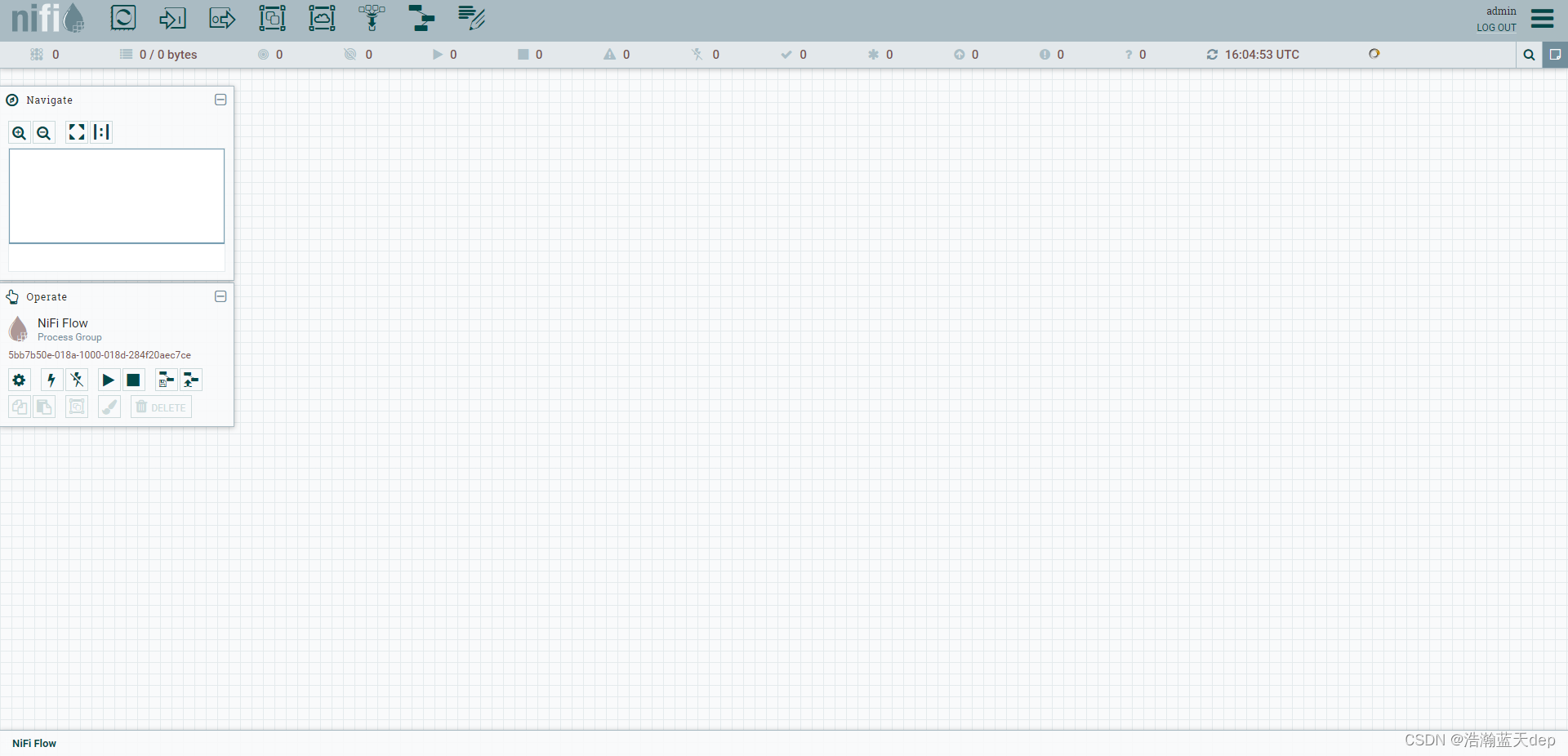Click the active threads status icon
Screen dimensions: 1568x756
(x=37, y=55)
